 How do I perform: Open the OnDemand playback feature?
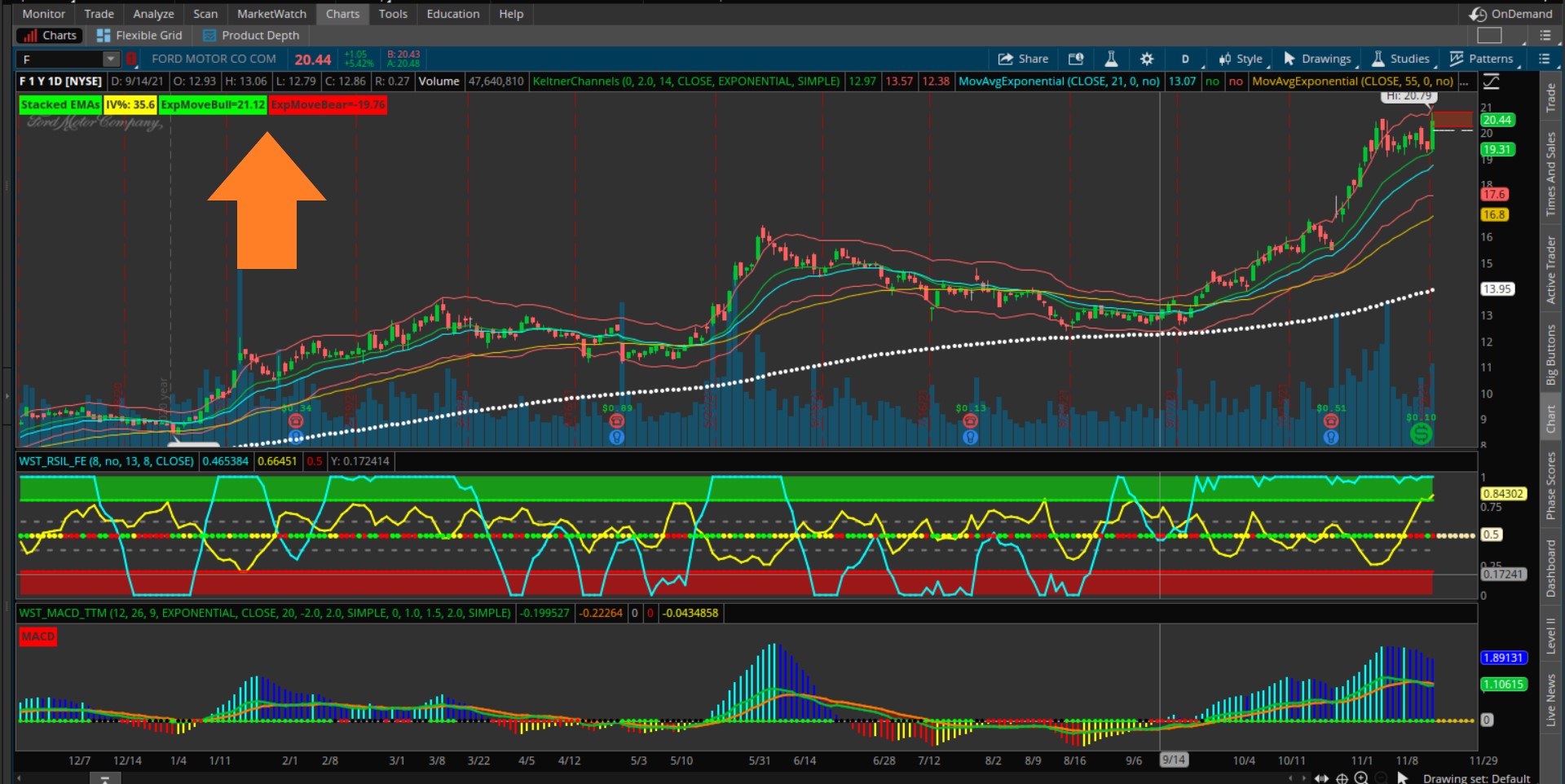point(1510,14)
